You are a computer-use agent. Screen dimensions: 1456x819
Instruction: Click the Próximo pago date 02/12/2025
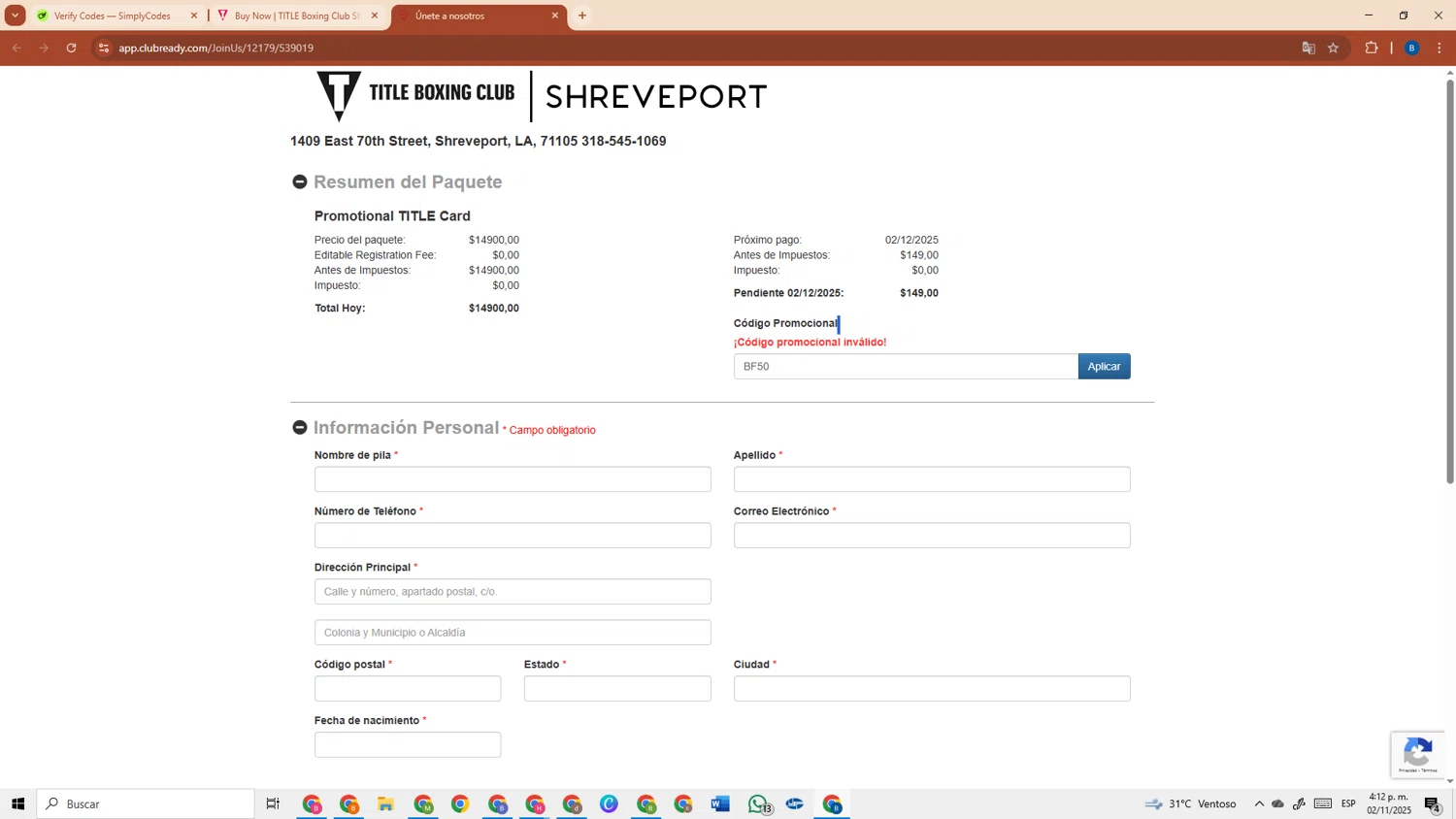911,240
